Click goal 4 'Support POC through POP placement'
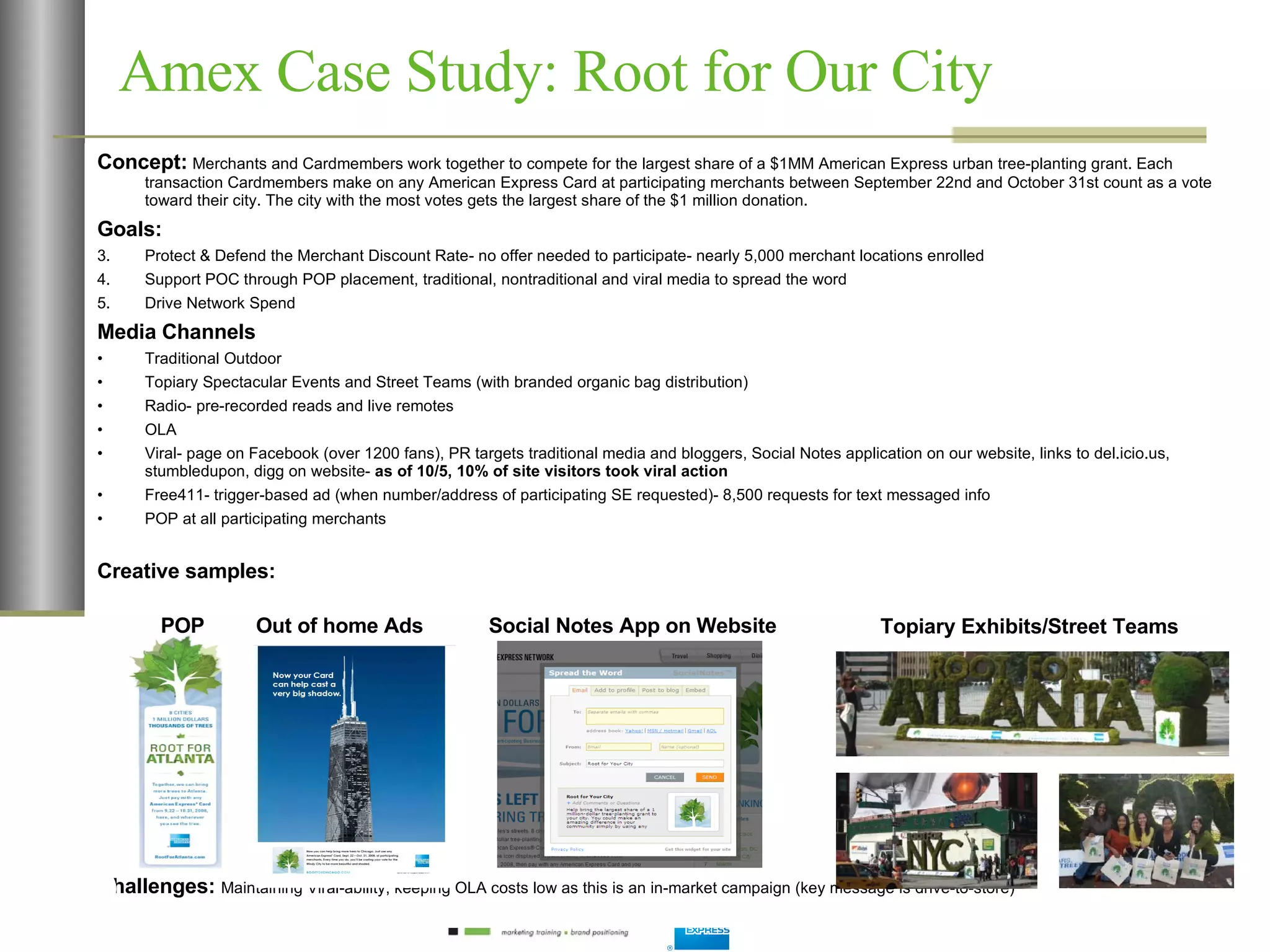 495,280
